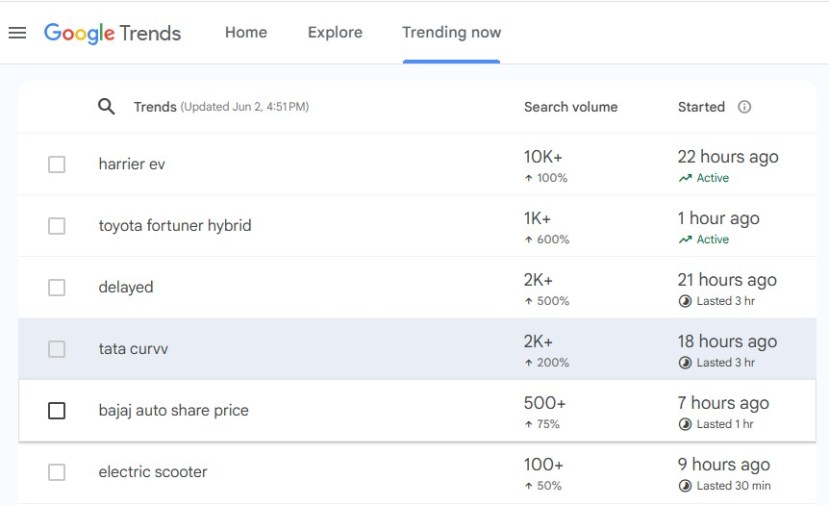Go to the Home tab
This screenshot has height=505, width=829.
(x=246, y=33)
